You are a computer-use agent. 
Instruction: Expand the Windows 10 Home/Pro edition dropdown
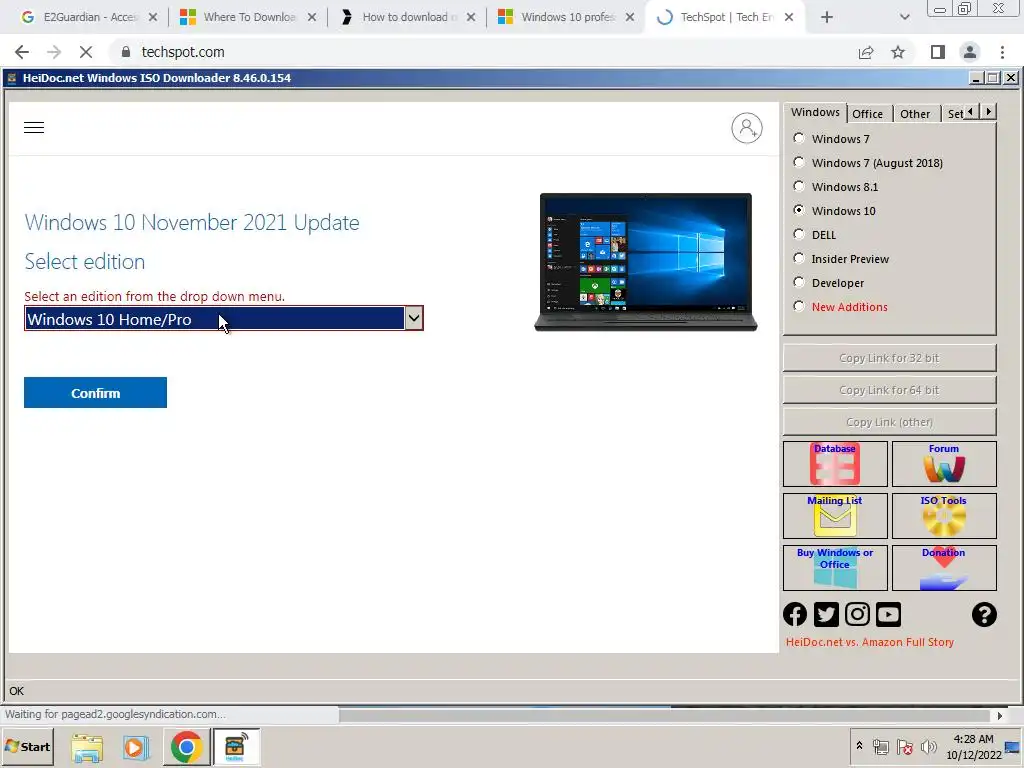click(x=414, y=318)
